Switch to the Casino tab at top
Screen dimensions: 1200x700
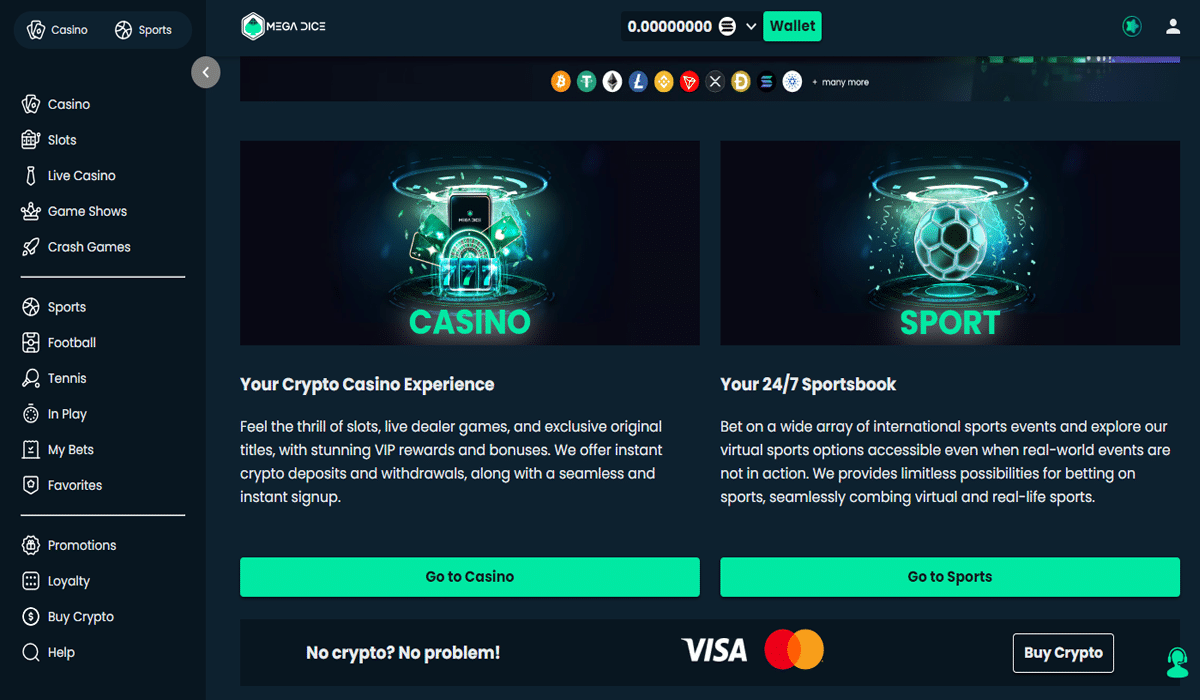[58, 30]
